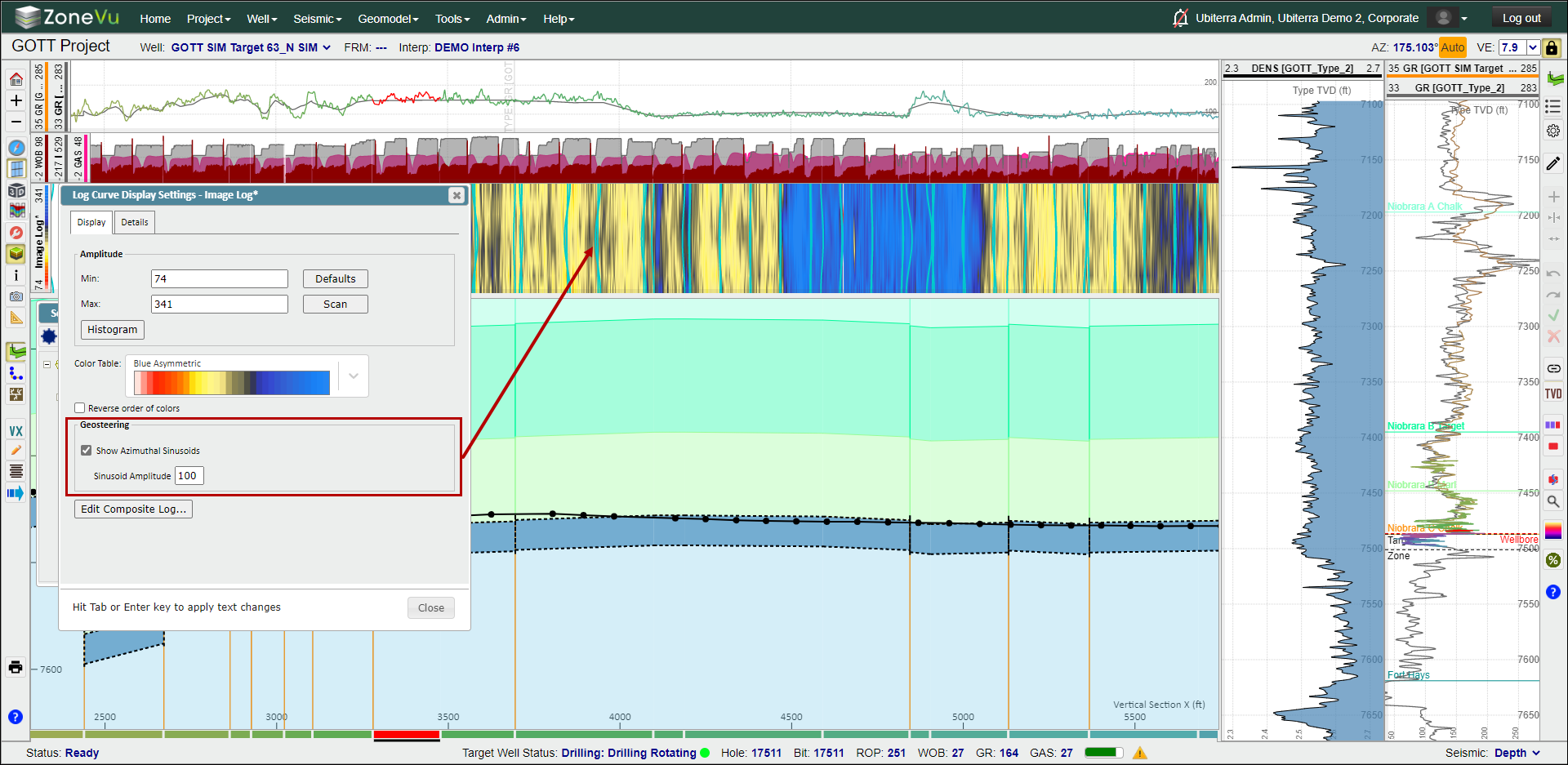Uncheck Show Azimuthal Sinusoids
1568x765 pixels.
[x=87, y=451]
